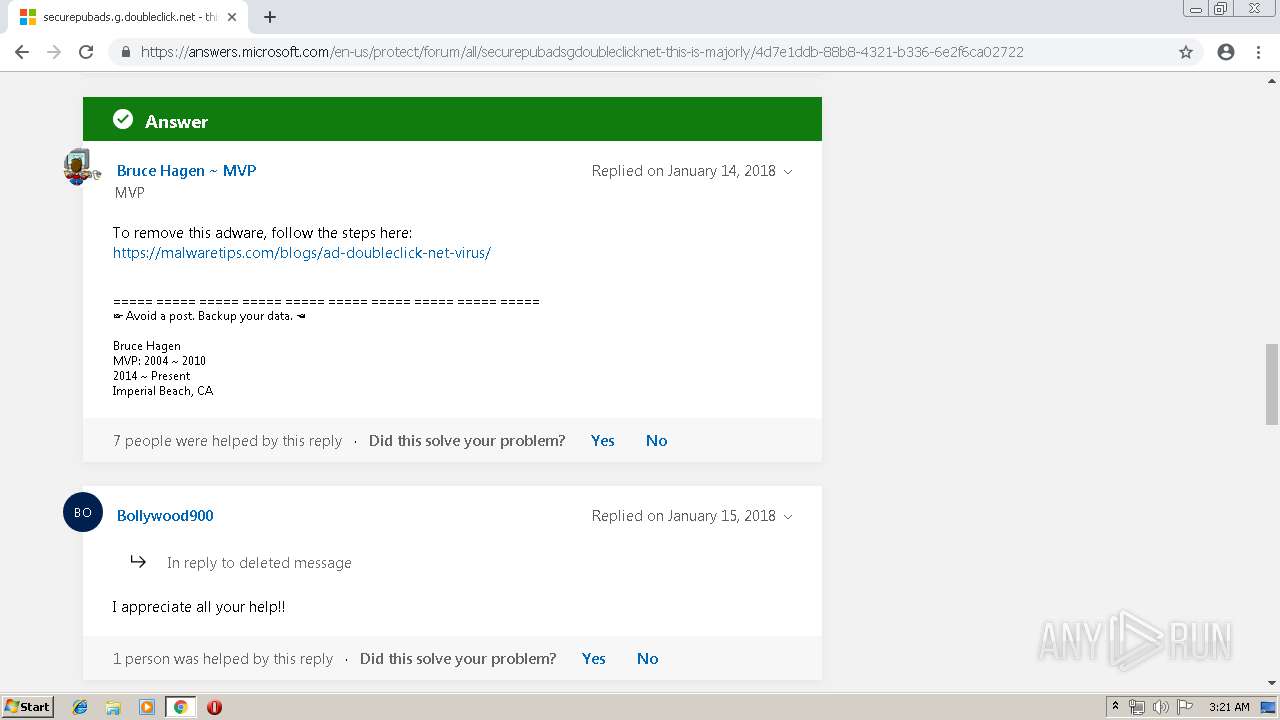This screenshot has height=720, width=1280.
Task: Open the Chrome profile account icon
Action: click(1226, 52)
